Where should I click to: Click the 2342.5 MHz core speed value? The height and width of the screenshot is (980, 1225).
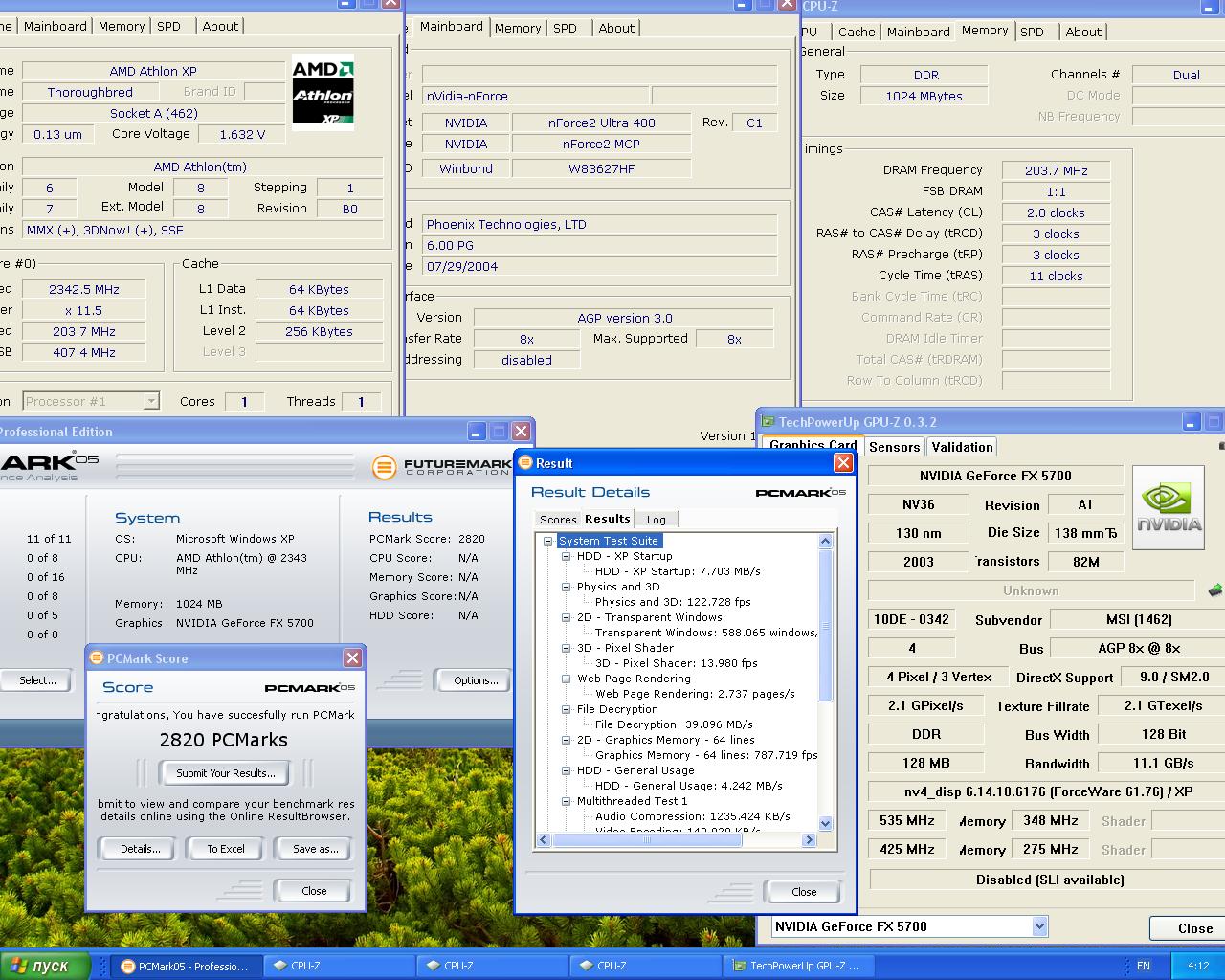click(x=84, y=289)
